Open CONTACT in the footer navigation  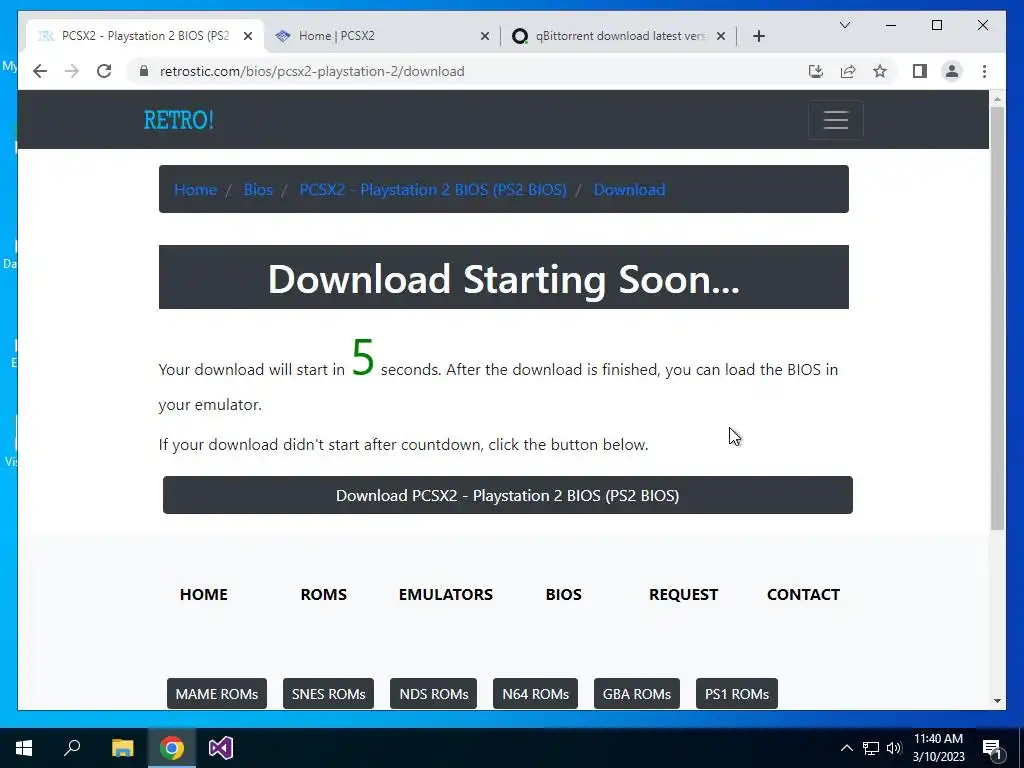[803, 594]
